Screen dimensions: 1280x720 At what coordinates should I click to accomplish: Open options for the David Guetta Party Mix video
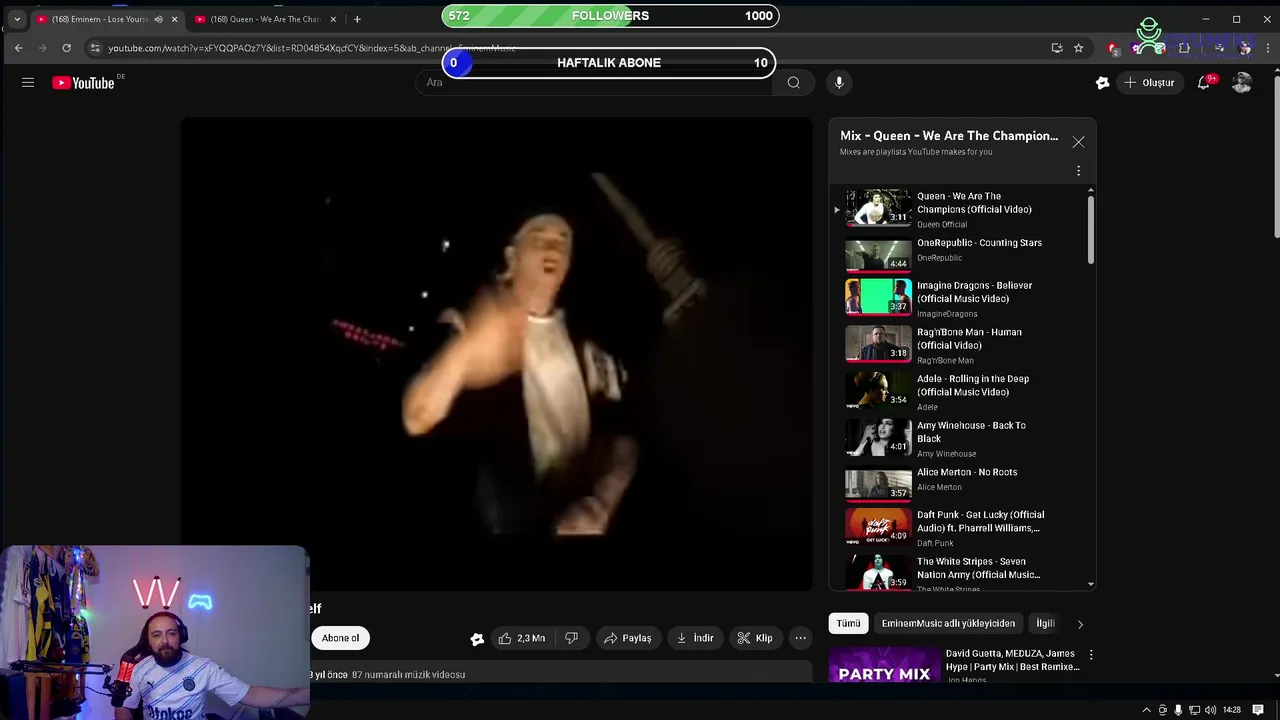[x=1091, y=655]
